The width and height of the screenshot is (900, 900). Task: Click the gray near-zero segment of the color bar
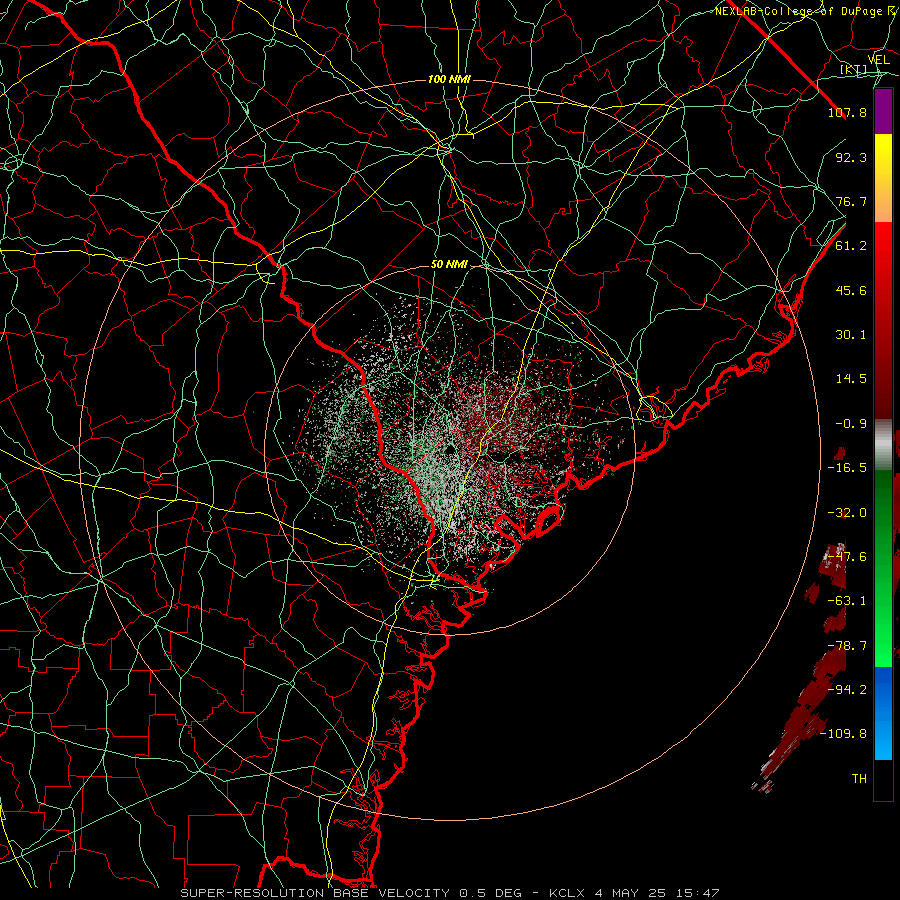click(883, 445)
